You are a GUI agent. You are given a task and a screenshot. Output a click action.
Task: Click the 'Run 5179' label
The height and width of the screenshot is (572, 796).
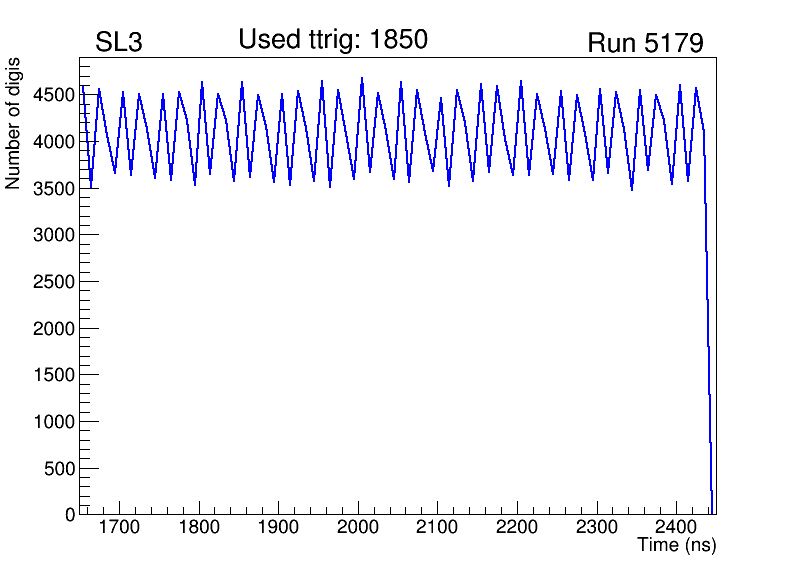pos(645,44)
